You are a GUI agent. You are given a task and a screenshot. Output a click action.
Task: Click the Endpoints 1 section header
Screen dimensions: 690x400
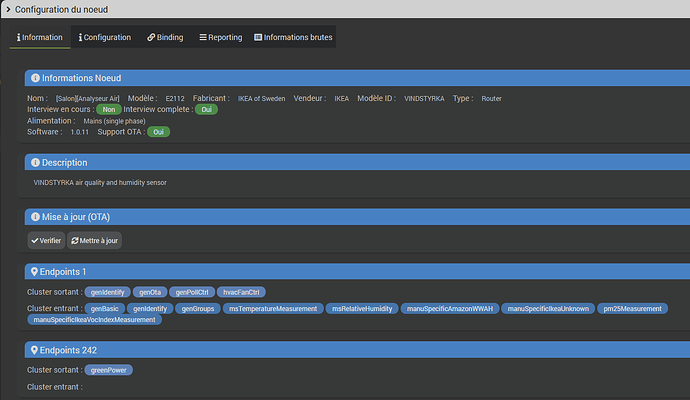pos(357,272)
